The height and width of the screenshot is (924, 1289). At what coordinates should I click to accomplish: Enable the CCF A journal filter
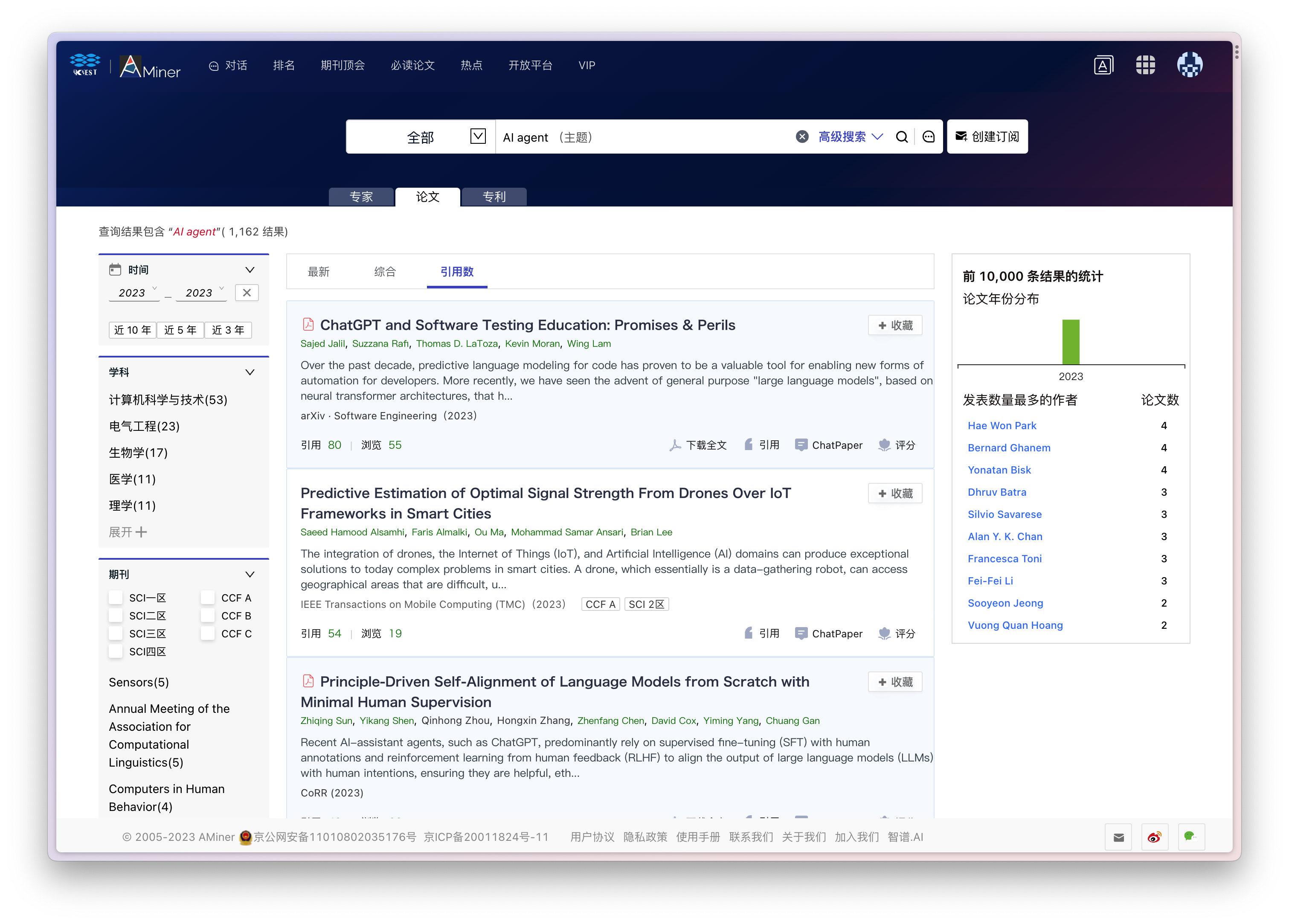[208, 597]
